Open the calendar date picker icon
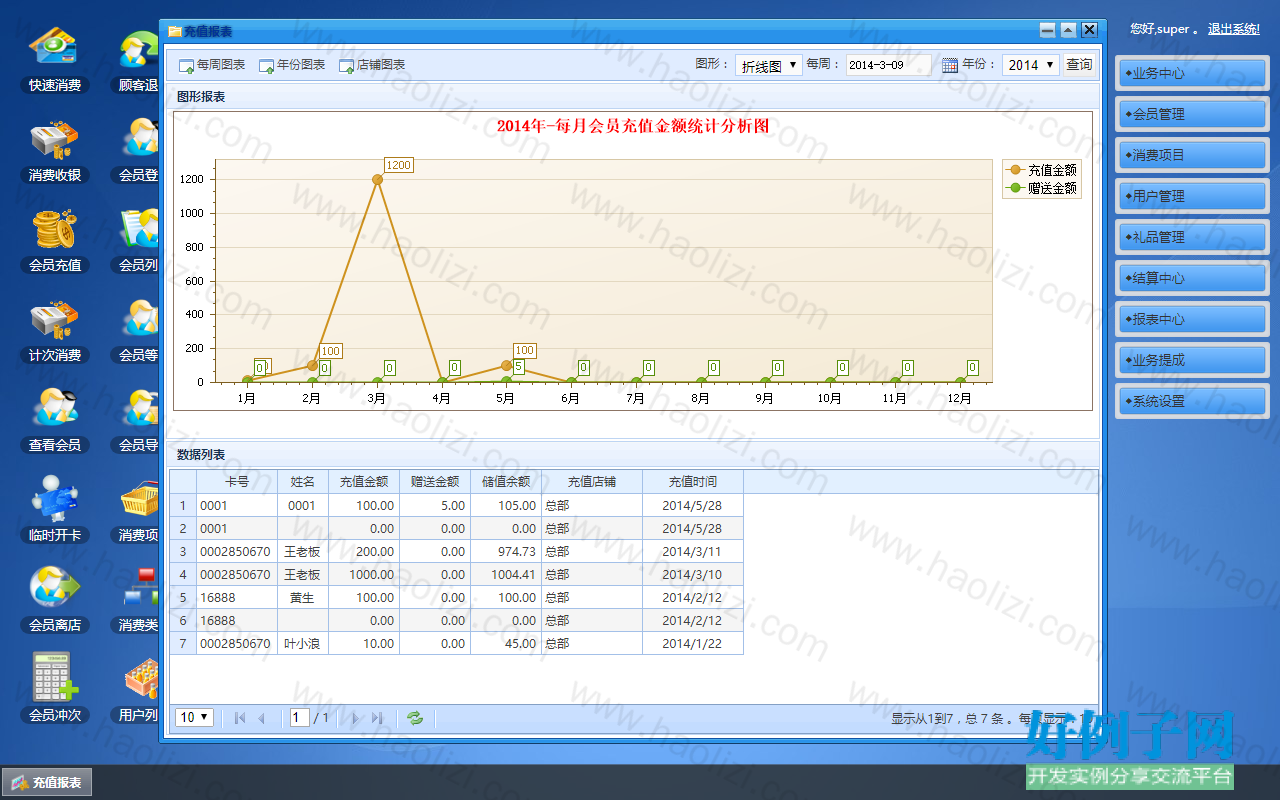Image resolution: width=1280 pixels, height=800 pixels. pyautogui.click(x=950, y=65)
